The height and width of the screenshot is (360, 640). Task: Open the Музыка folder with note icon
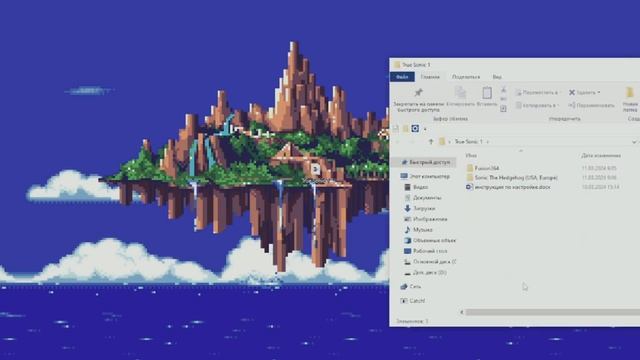418,230
